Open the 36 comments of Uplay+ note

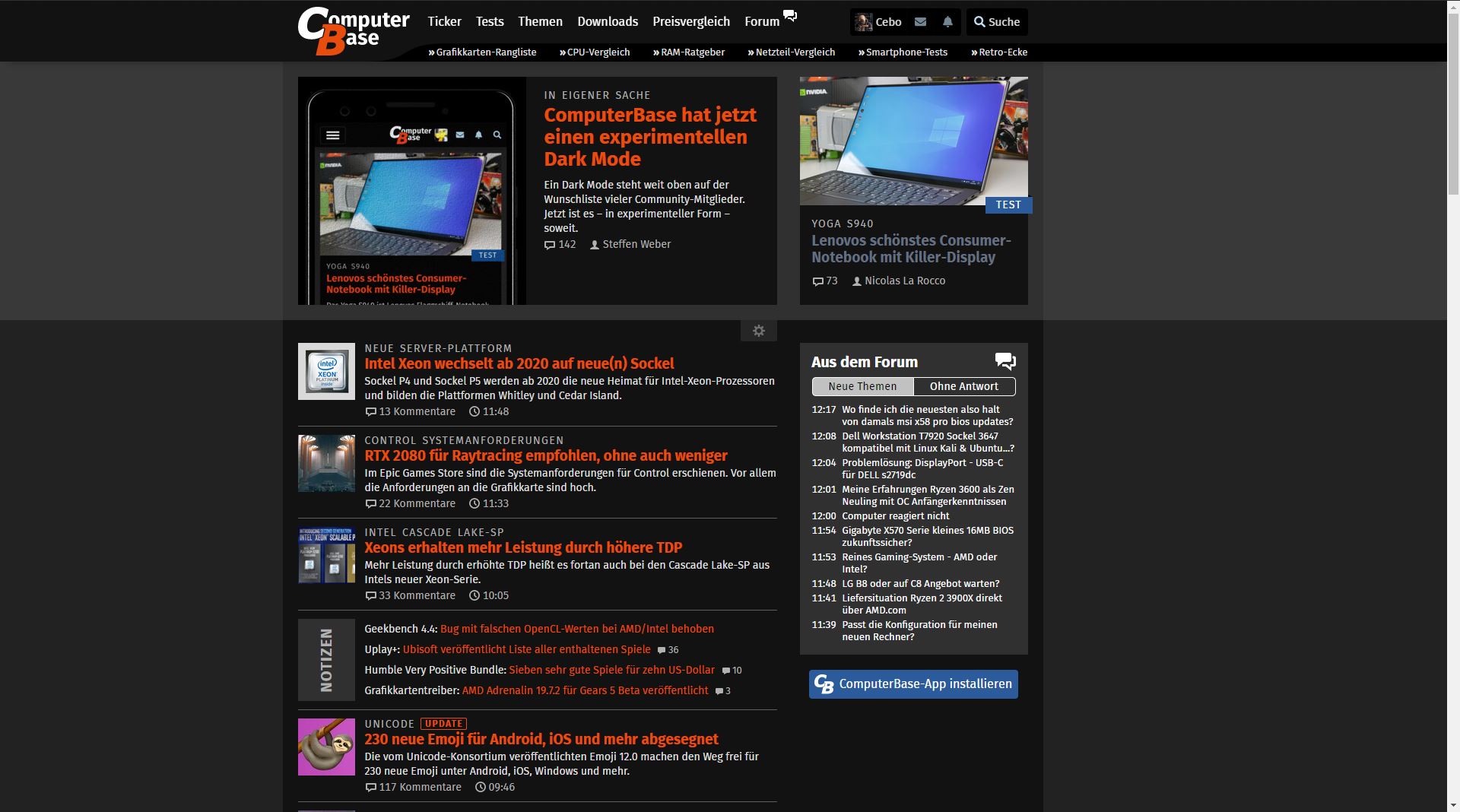[x=668, y=650]
